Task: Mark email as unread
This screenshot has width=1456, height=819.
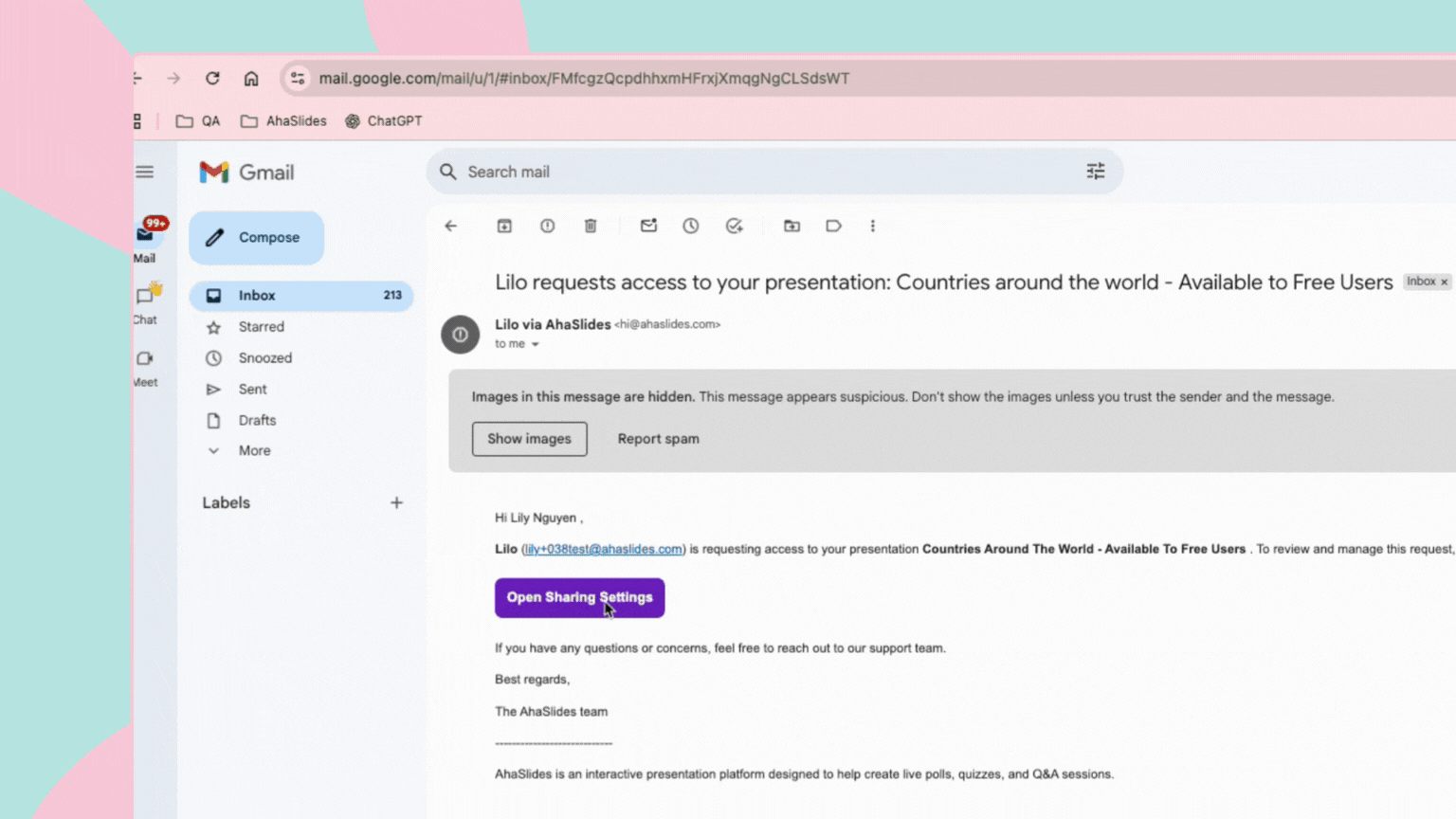Action: 648,226
